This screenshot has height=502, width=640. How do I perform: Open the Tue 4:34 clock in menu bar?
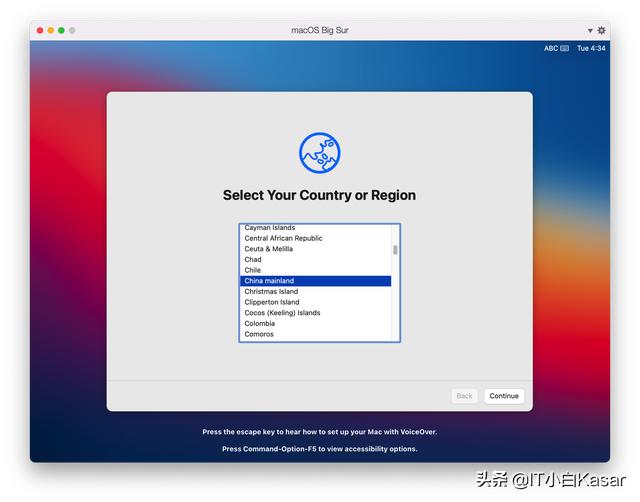[x=591, y=48]
